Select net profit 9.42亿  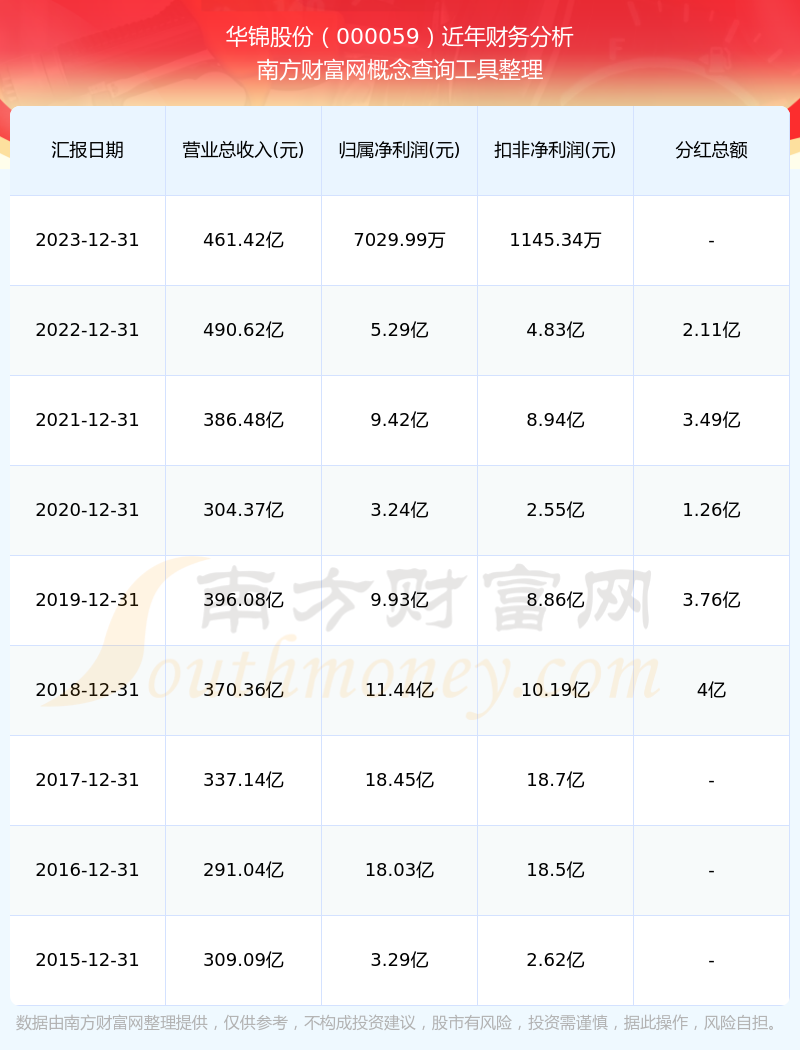click(x=400, y=420)
